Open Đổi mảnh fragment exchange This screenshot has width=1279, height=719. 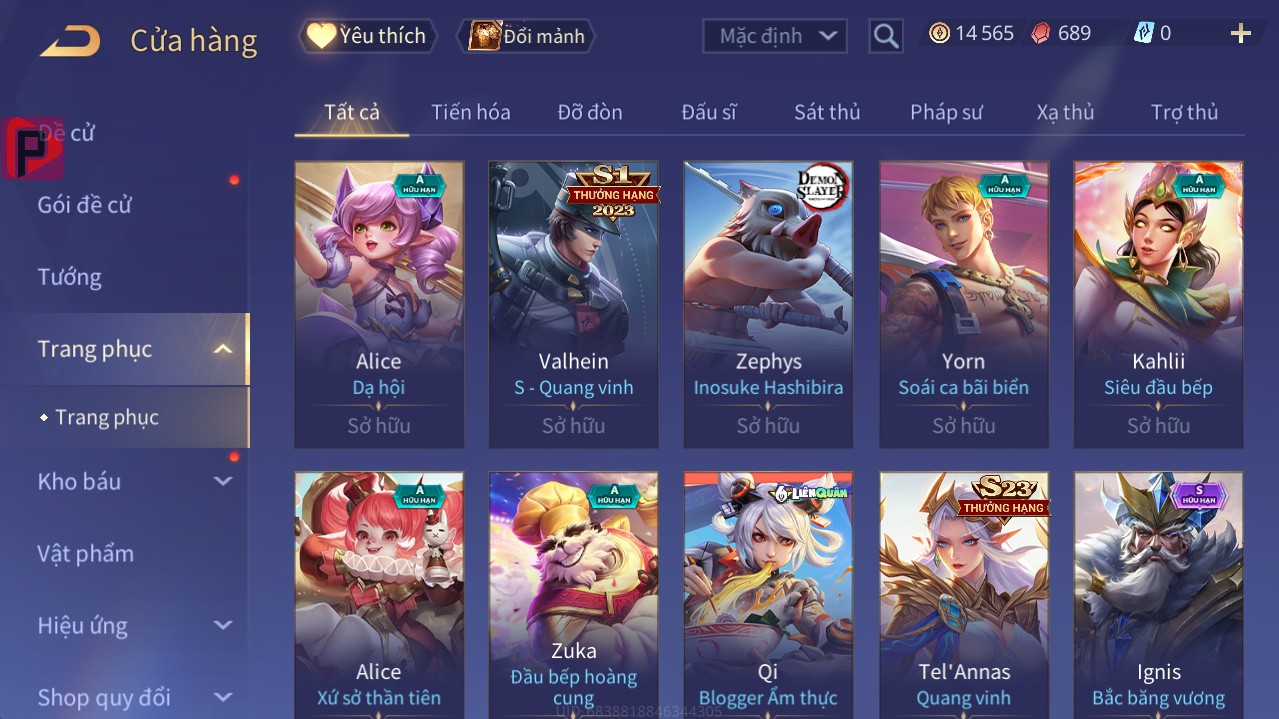526,36
